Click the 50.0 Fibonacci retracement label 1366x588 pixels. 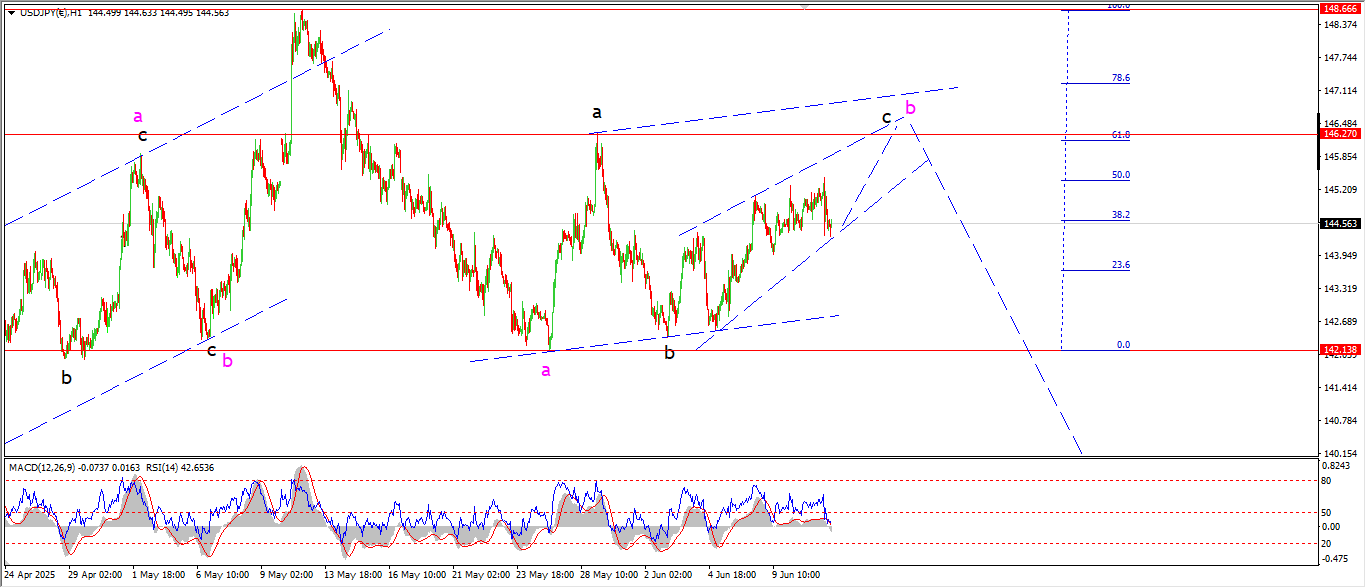click(1121, 175)
